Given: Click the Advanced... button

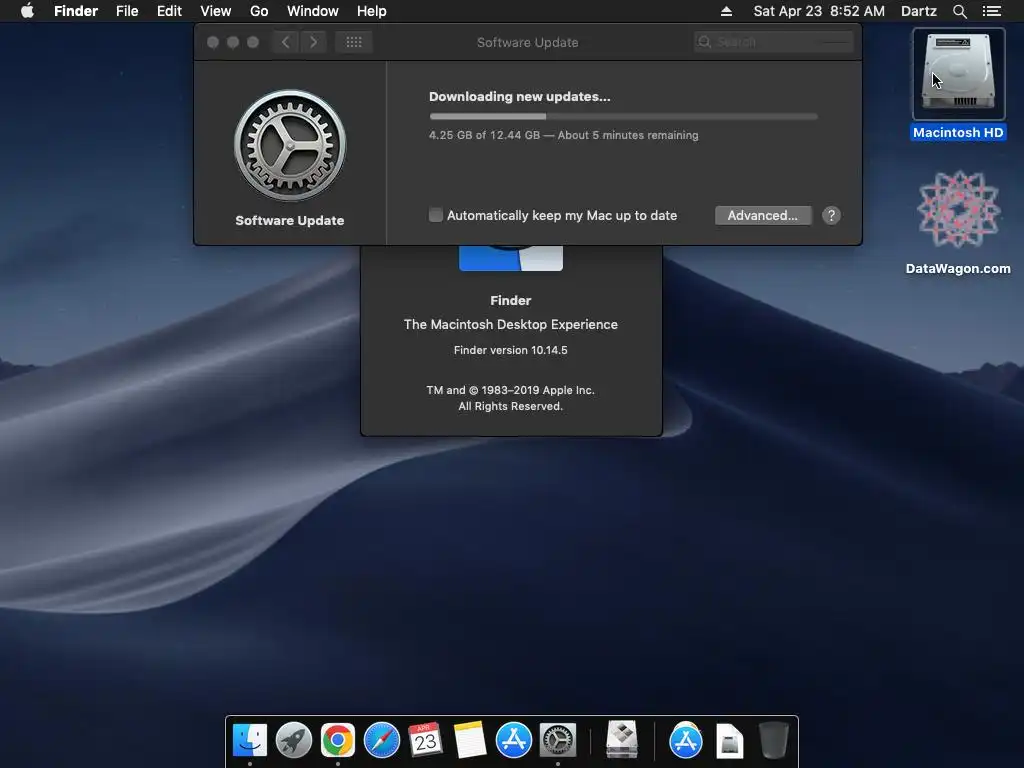Looking at the screenshot, I should click(x=763, y=216).
